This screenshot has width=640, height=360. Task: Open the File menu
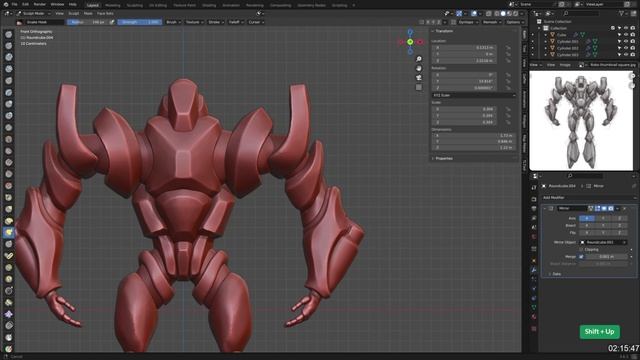(x=14, y=4)
